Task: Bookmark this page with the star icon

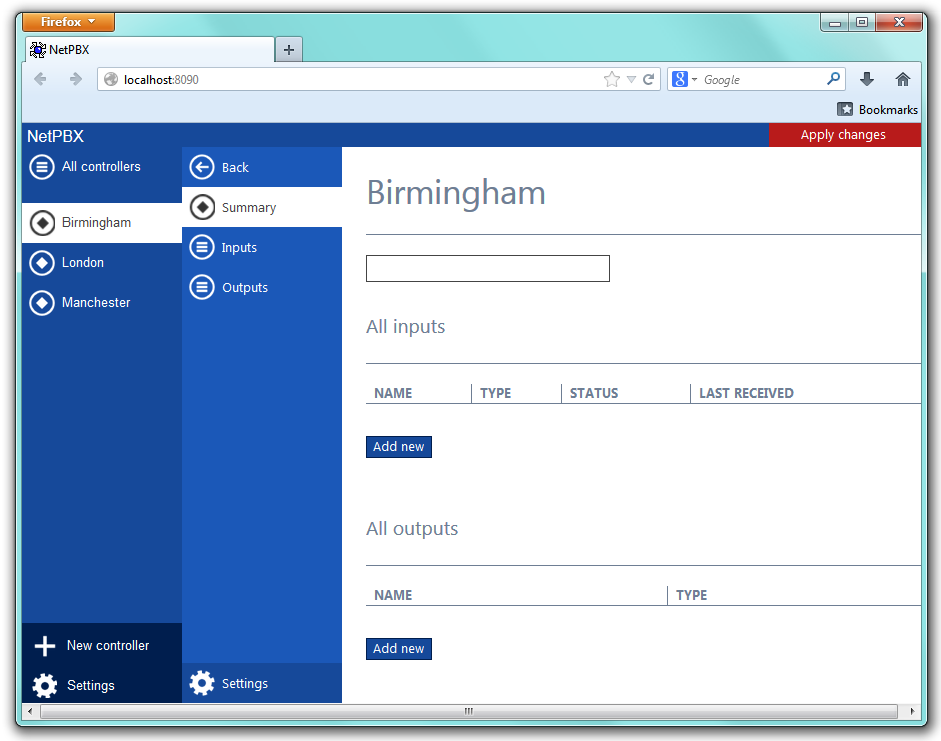Action: coord(611,80)
